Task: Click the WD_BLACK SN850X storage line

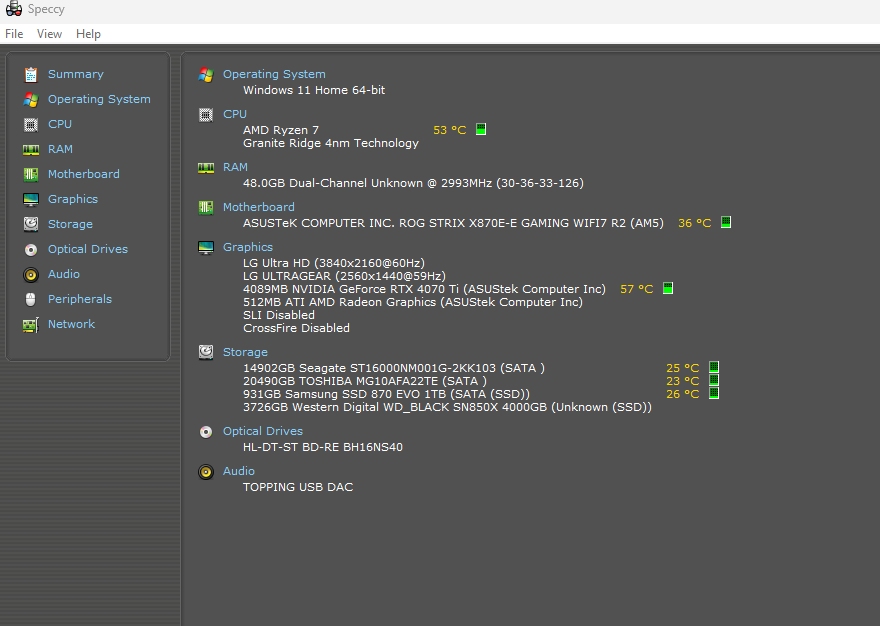Action: [x=448, y=407]
